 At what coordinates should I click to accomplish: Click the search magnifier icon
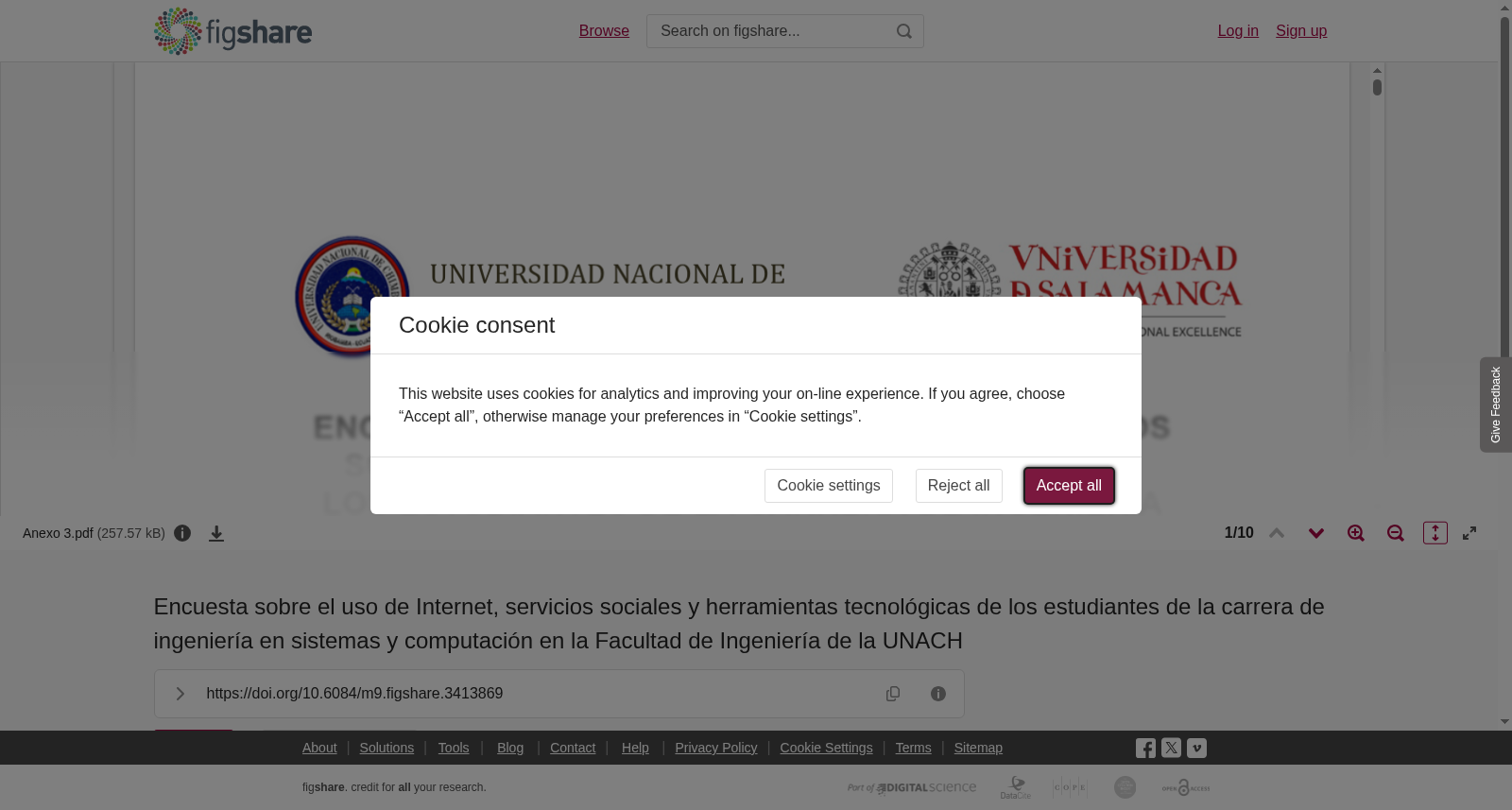(904, 31)
